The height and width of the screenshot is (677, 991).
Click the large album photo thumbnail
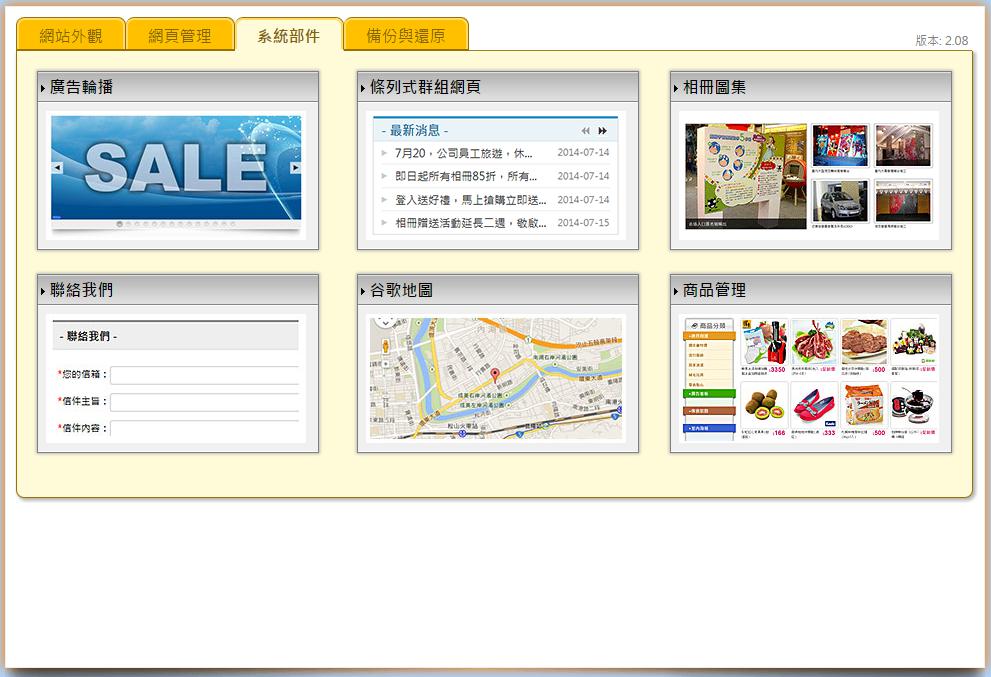click(x=746, y=176)
